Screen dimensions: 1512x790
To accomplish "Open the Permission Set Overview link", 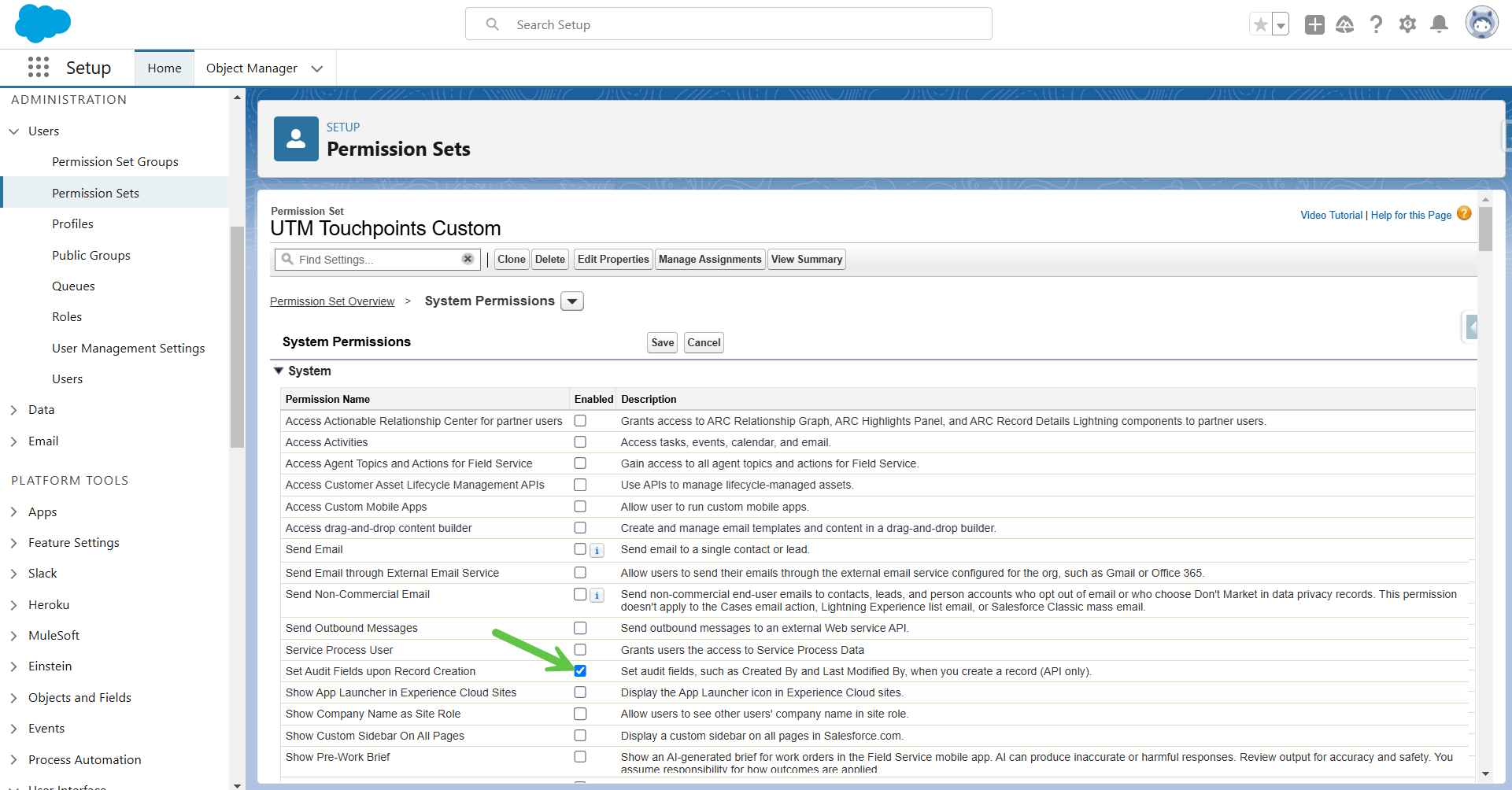I will [332, 301].
